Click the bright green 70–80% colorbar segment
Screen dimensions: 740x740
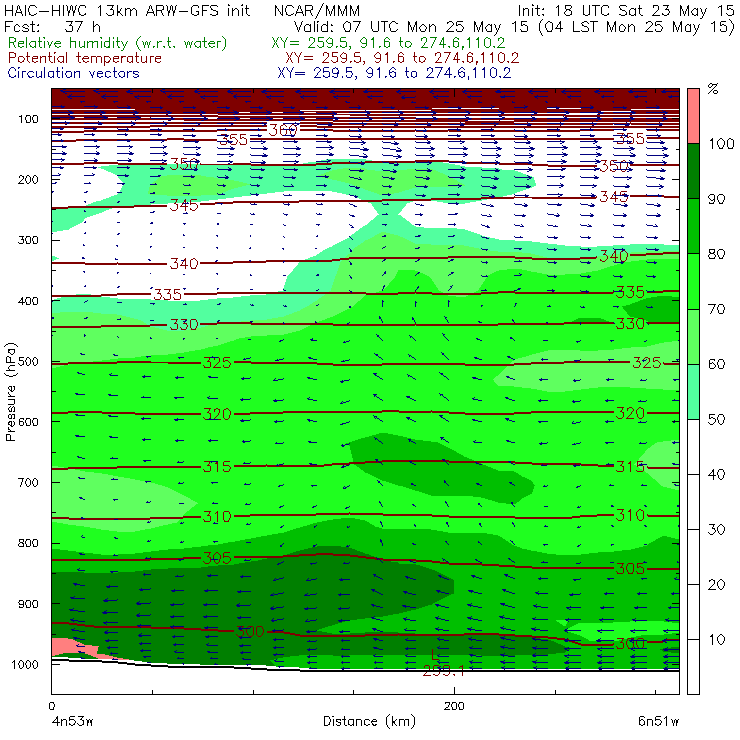tap(693, 281)
